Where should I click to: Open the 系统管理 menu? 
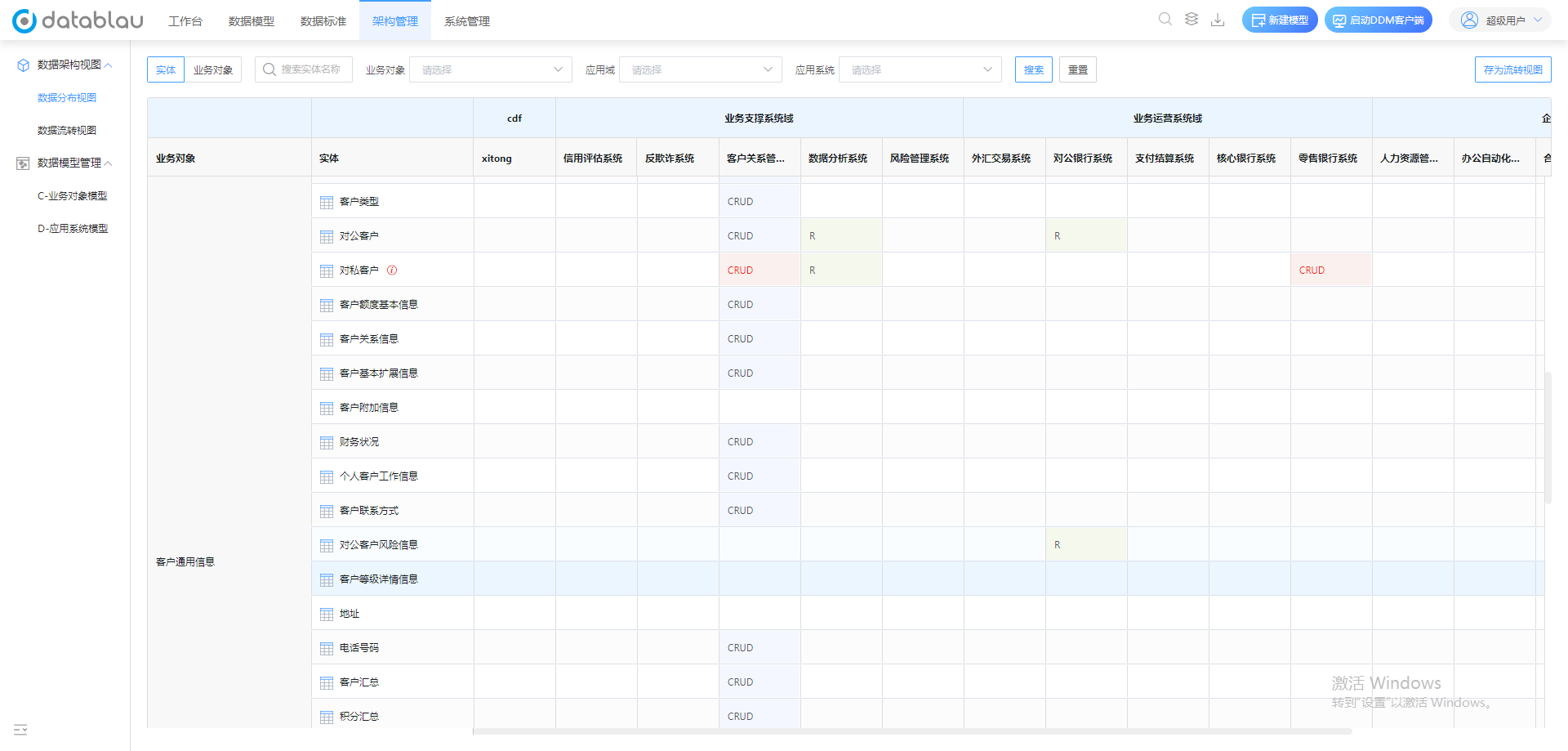coord(467,21)
